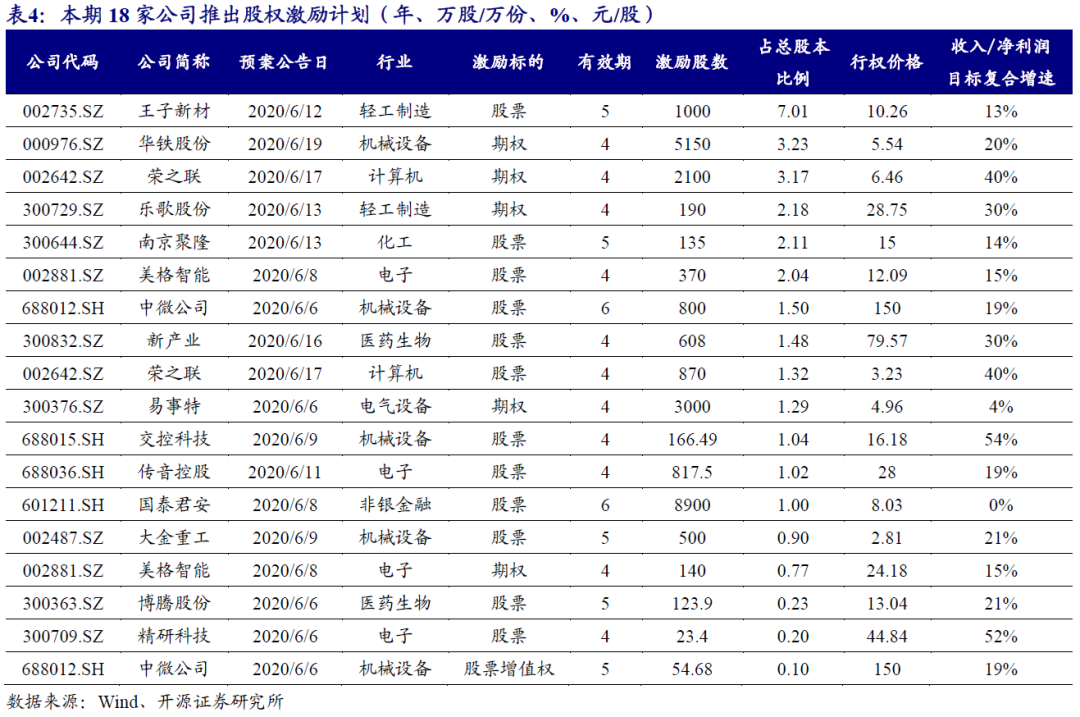Select the date 2020/6/19
Screen dimensions: 1080x717
click(x=284, y=144)
